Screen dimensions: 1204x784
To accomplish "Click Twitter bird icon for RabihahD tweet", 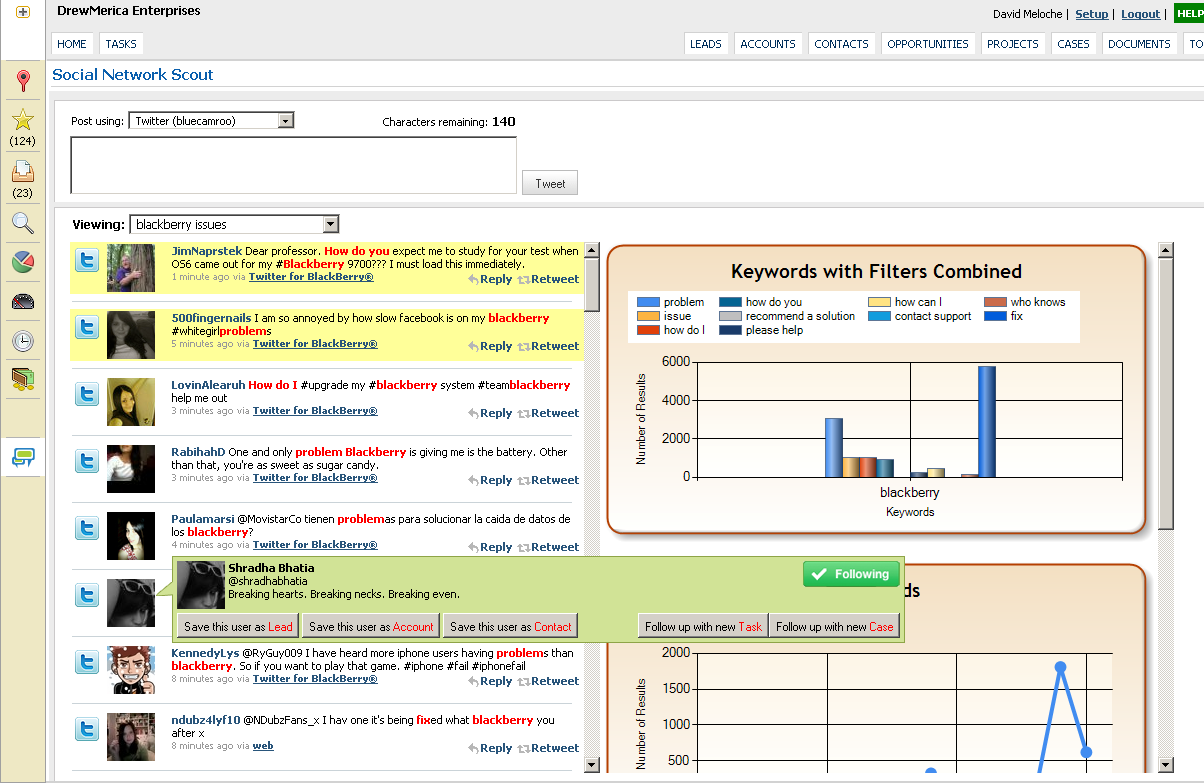I will [x=87, y=461].
